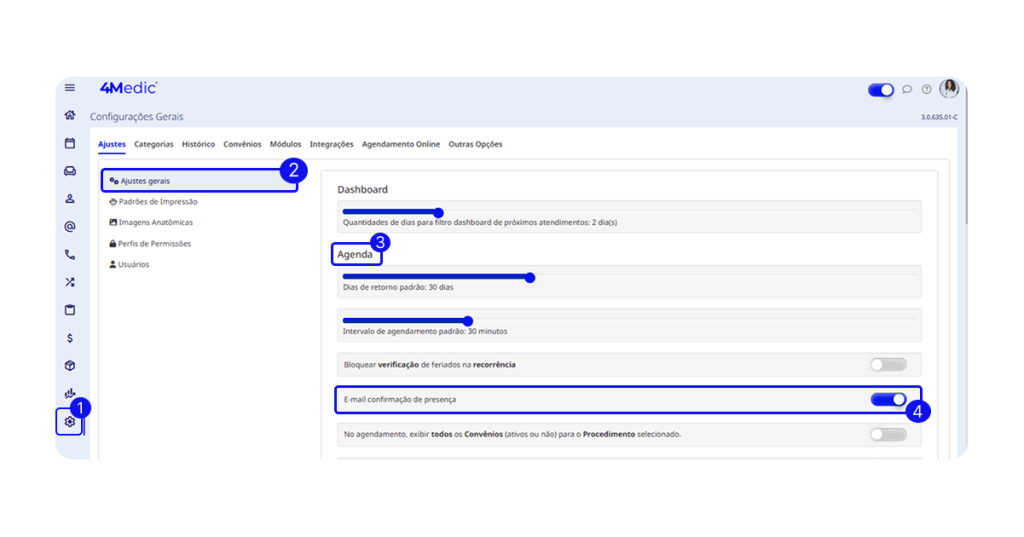Switch to the Integrações tab

[331, 144]
